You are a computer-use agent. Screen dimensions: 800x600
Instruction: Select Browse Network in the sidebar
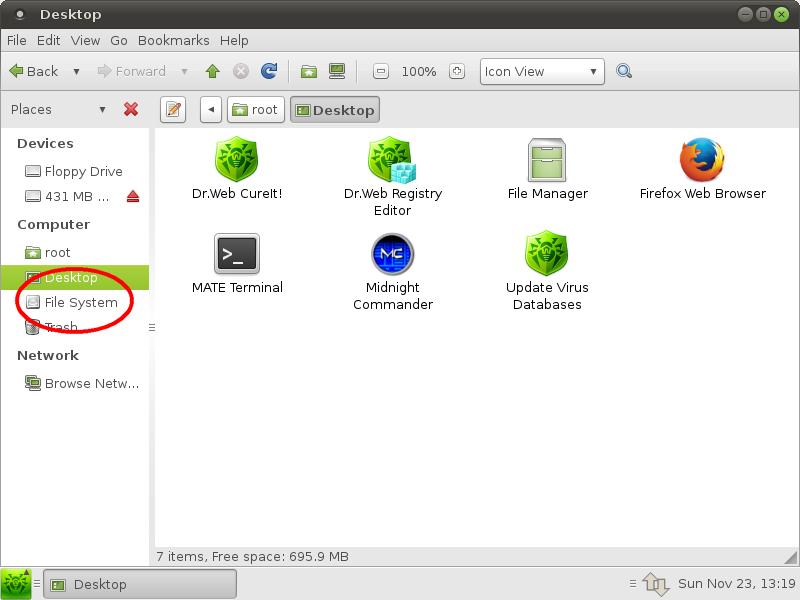tap(74, 383)
